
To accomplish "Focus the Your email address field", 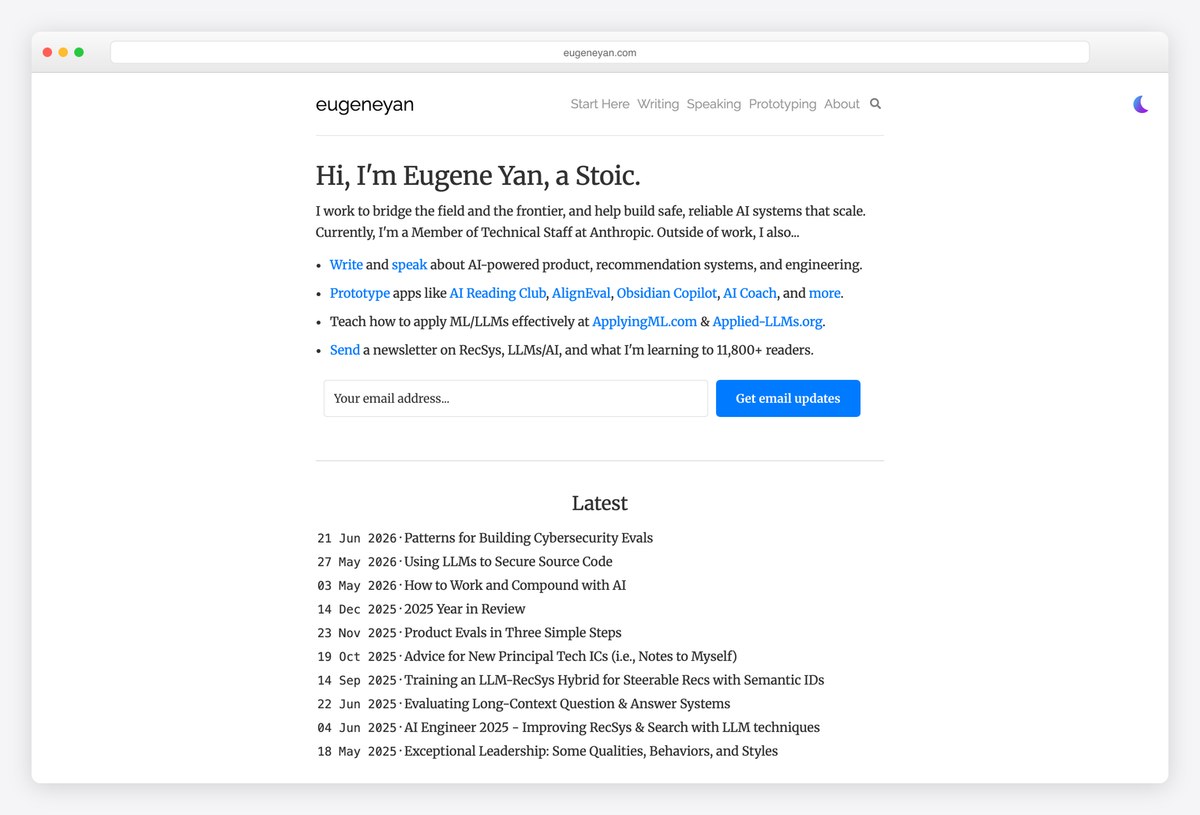I will coord(516,398).
